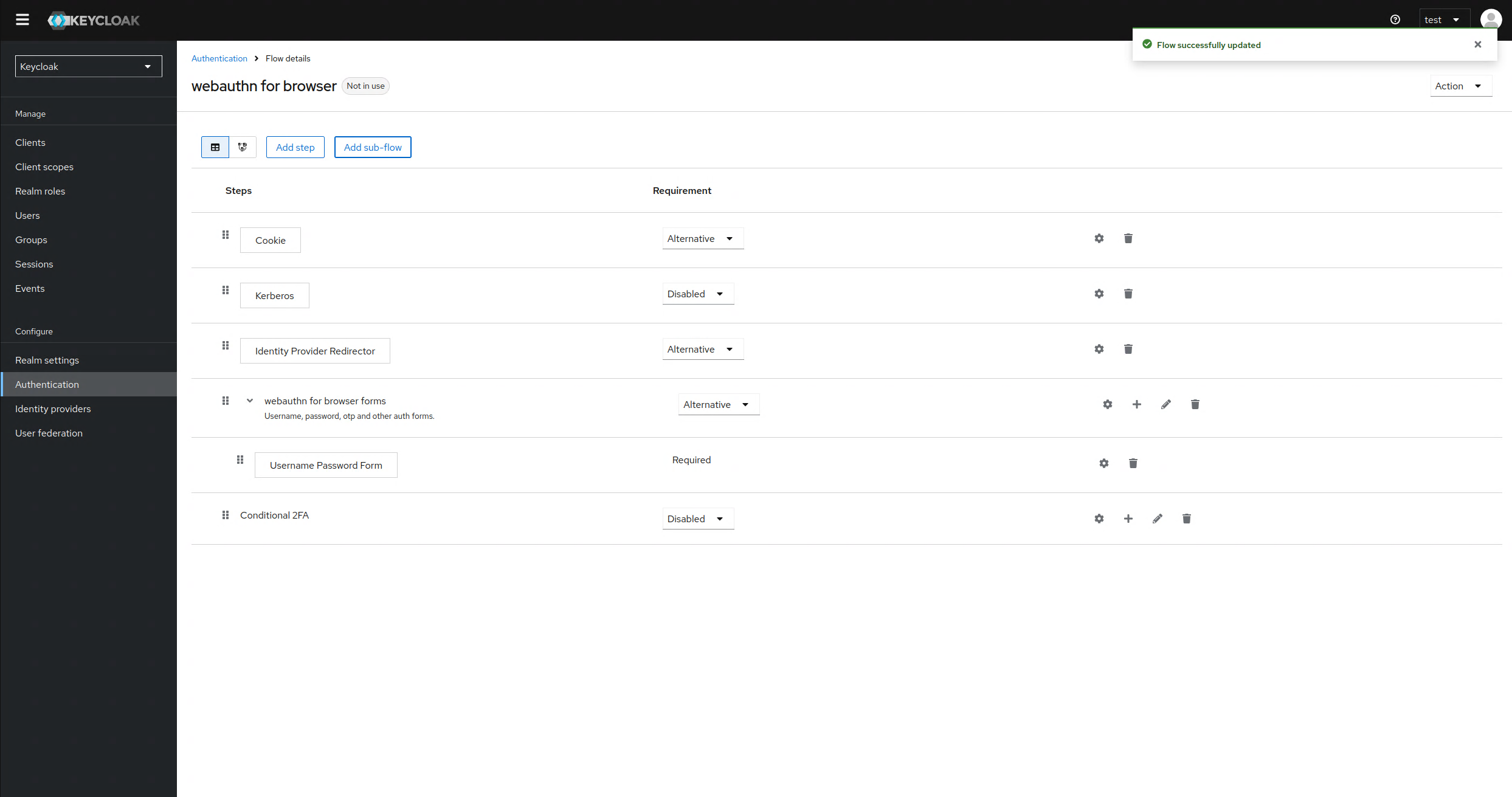Screen dimensions: 1512x797
Task: Open the Realm settings menu item
Action: [47, 360]
